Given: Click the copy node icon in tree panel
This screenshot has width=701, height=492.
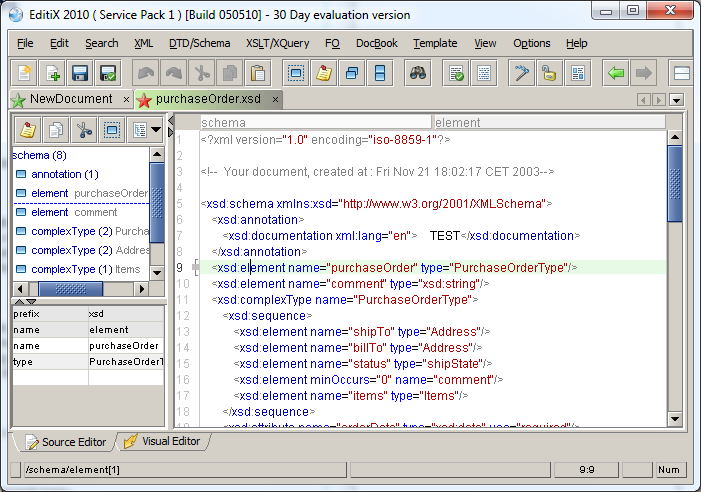Looking at the screenshot, I should [x=56, y=130].
